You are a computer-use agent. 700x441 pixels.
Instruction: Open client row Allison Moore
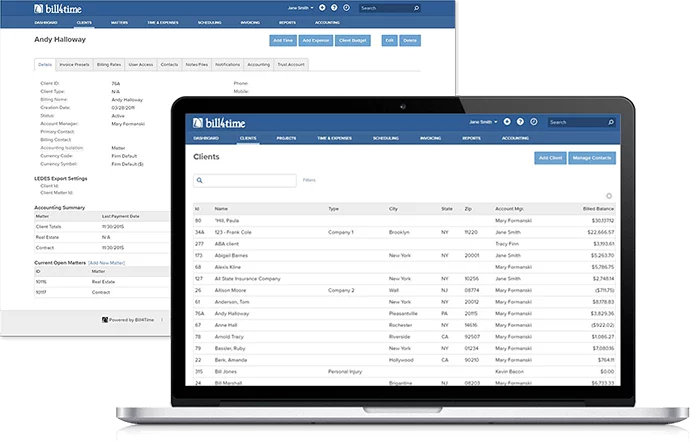[404, 290]
